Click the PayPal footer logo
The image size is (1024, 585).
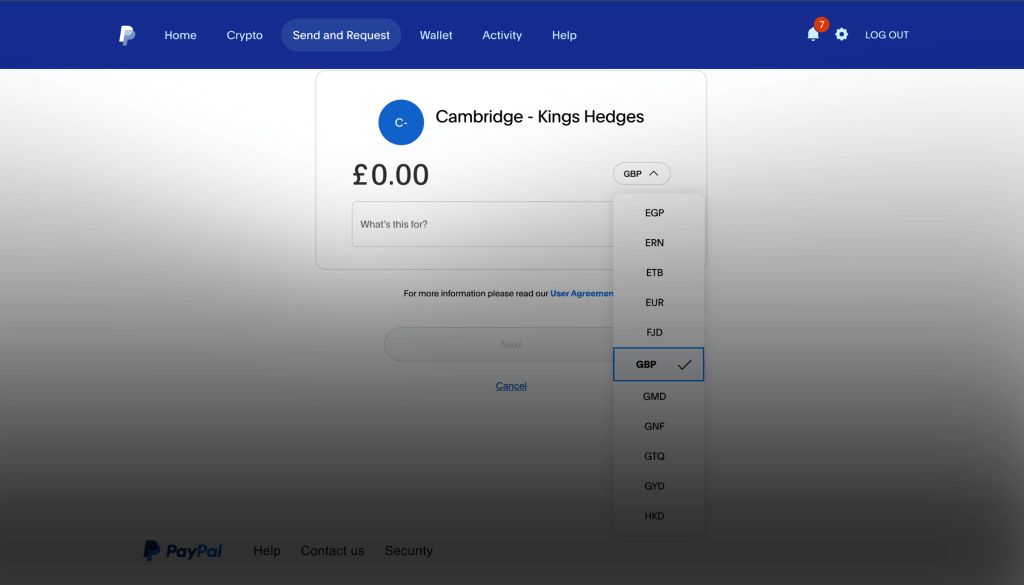click(x=183, y=551)
